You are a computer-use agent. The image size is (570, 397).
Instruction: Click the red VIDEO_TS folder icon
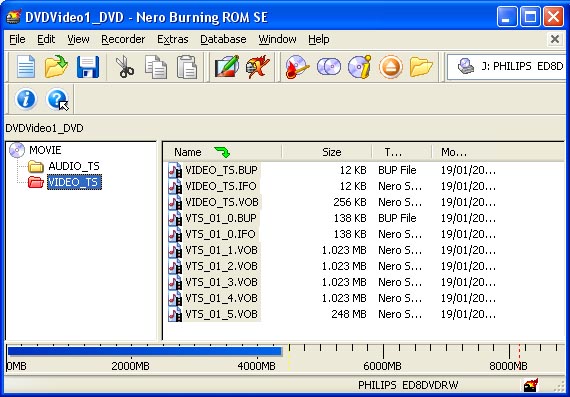(36, 182)
